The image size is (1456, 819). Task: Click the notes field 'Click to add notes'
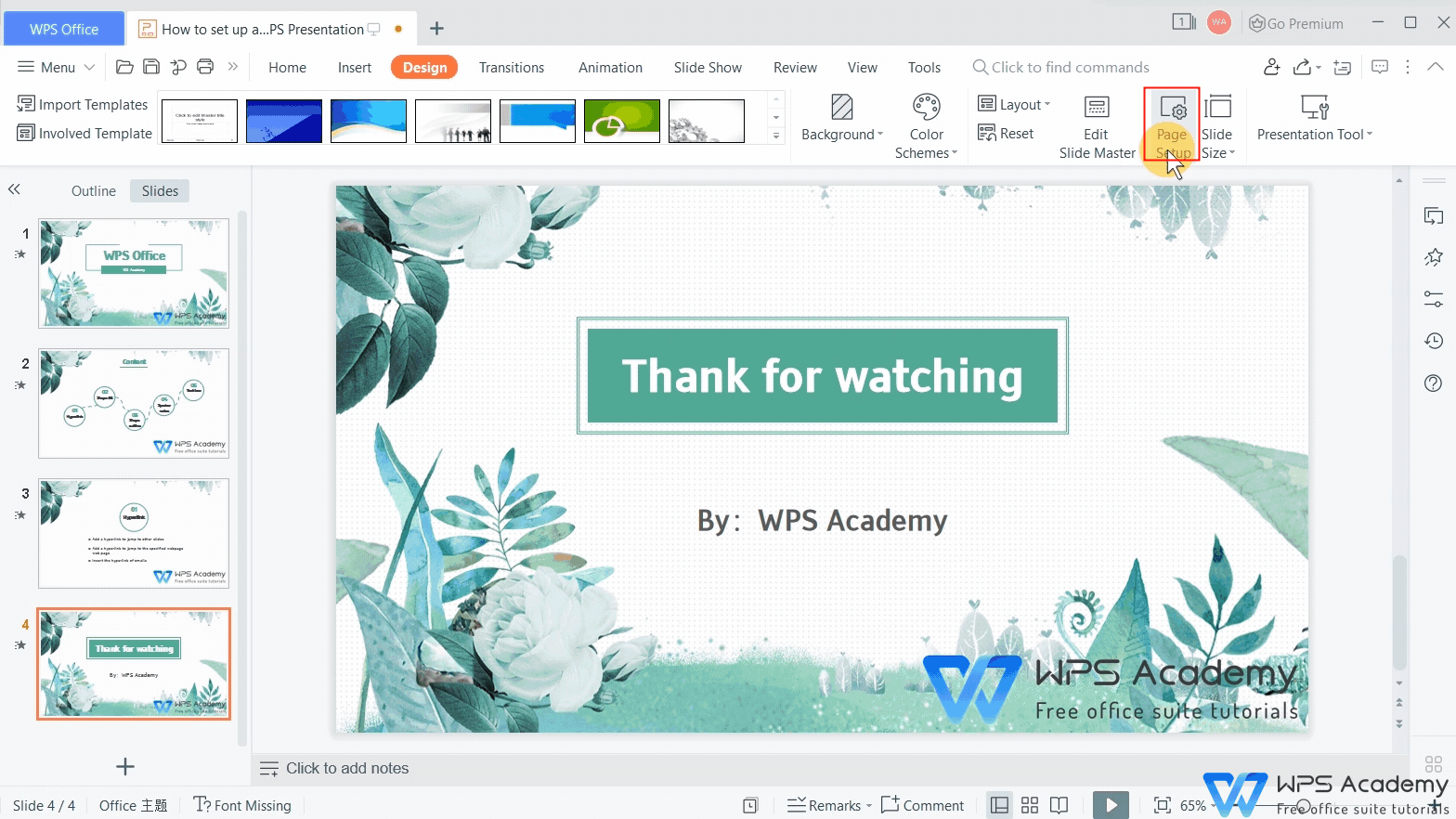(x=347, y=768)
